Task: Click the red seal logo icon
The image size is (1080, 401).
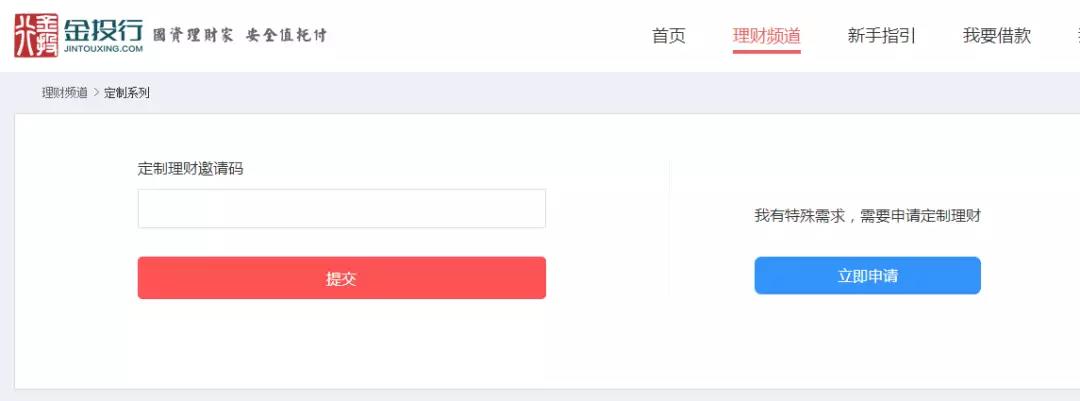Action: click(x=36, y=35)
